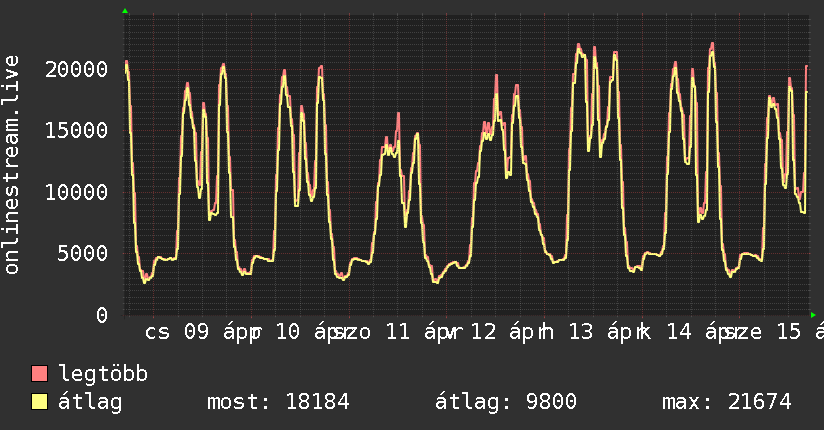Click the '15' date label
This screenshot has width=824, height=430.
pos(789,332)
